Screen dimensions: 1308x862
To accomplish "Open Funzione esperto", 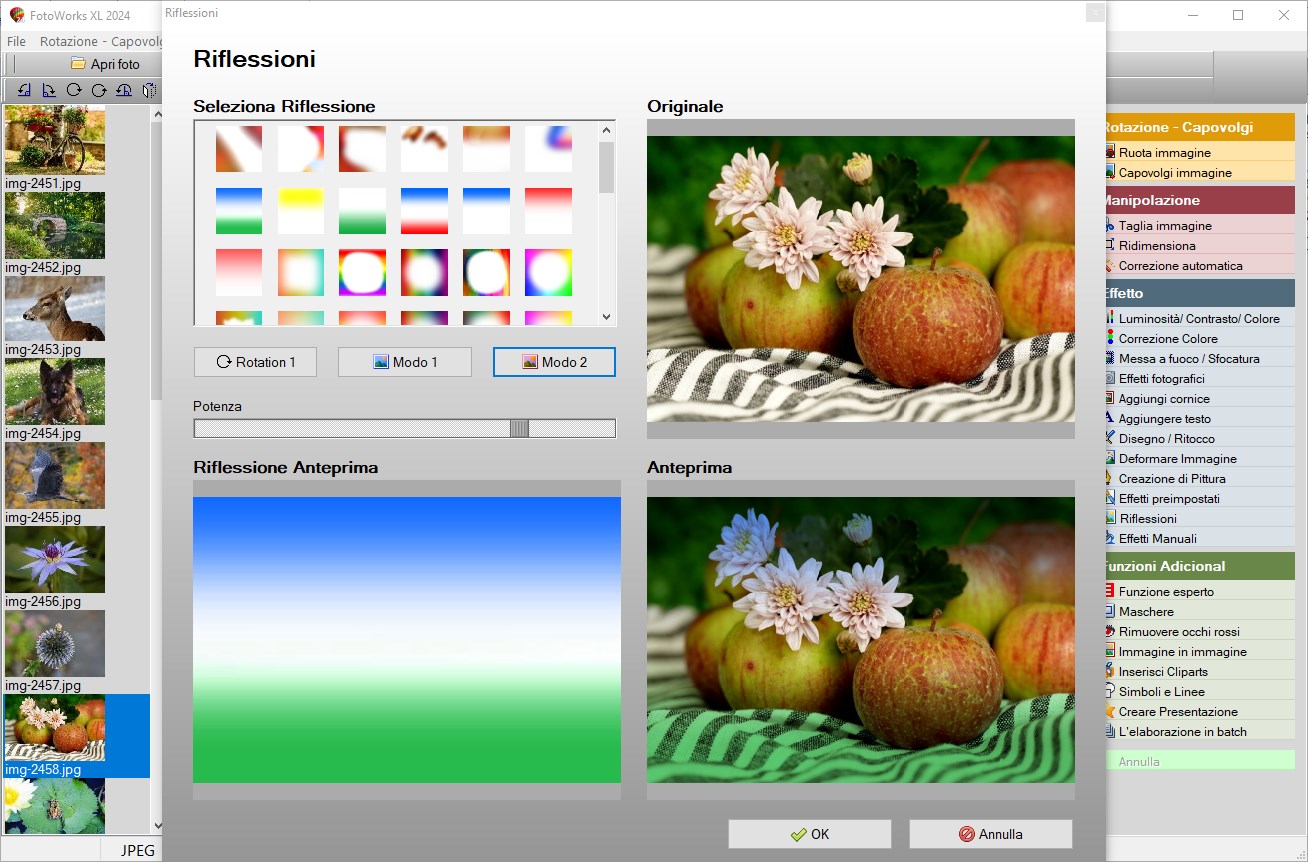I will (1198, 591).
